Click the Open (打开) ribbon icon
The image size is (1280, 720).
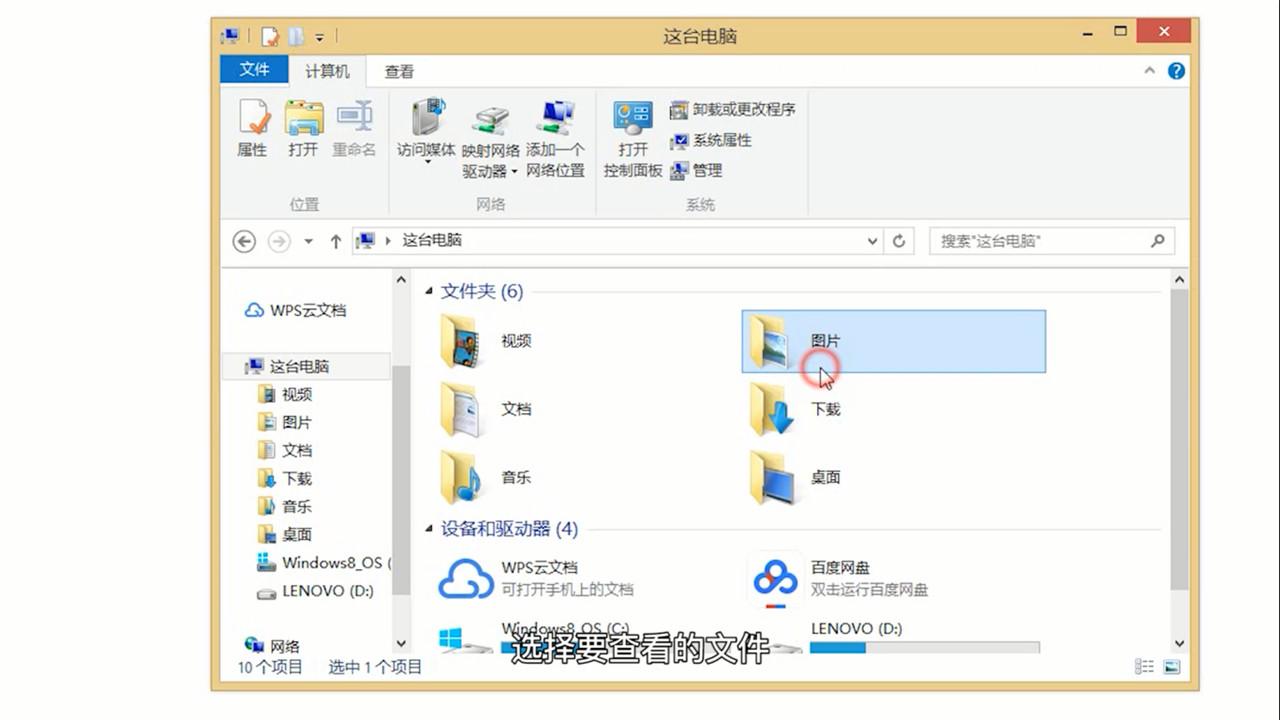tap(303, 128)
